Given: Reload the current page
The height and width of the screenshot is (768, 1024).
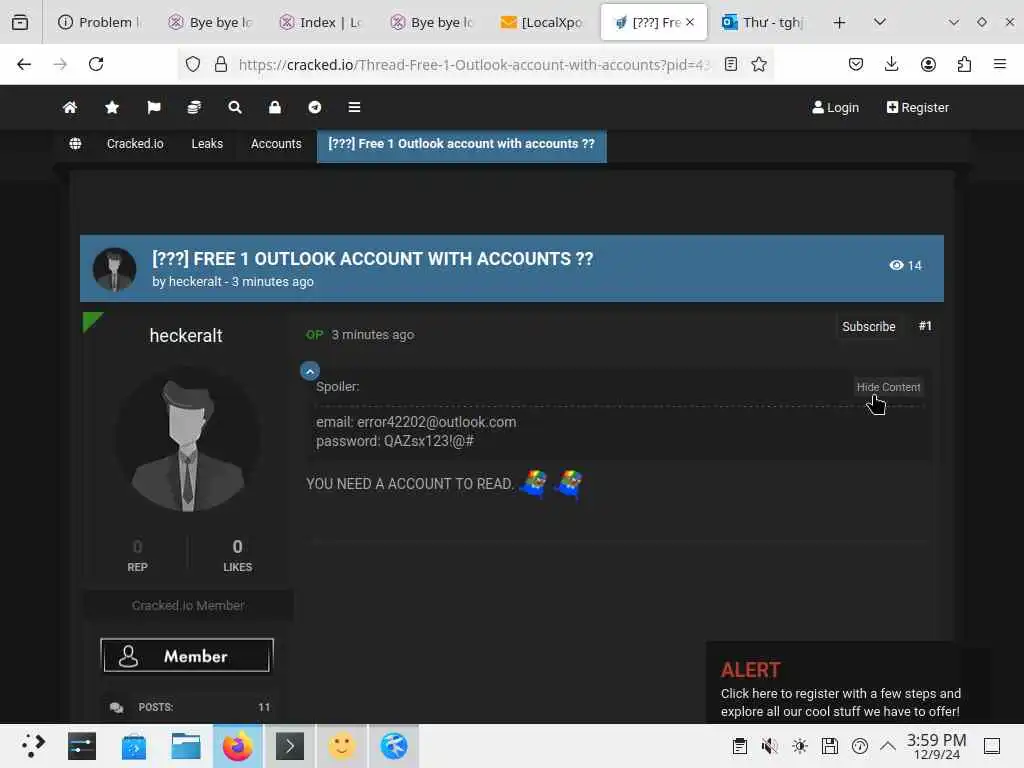Looking at the screenshot, I should click(96, 64).
